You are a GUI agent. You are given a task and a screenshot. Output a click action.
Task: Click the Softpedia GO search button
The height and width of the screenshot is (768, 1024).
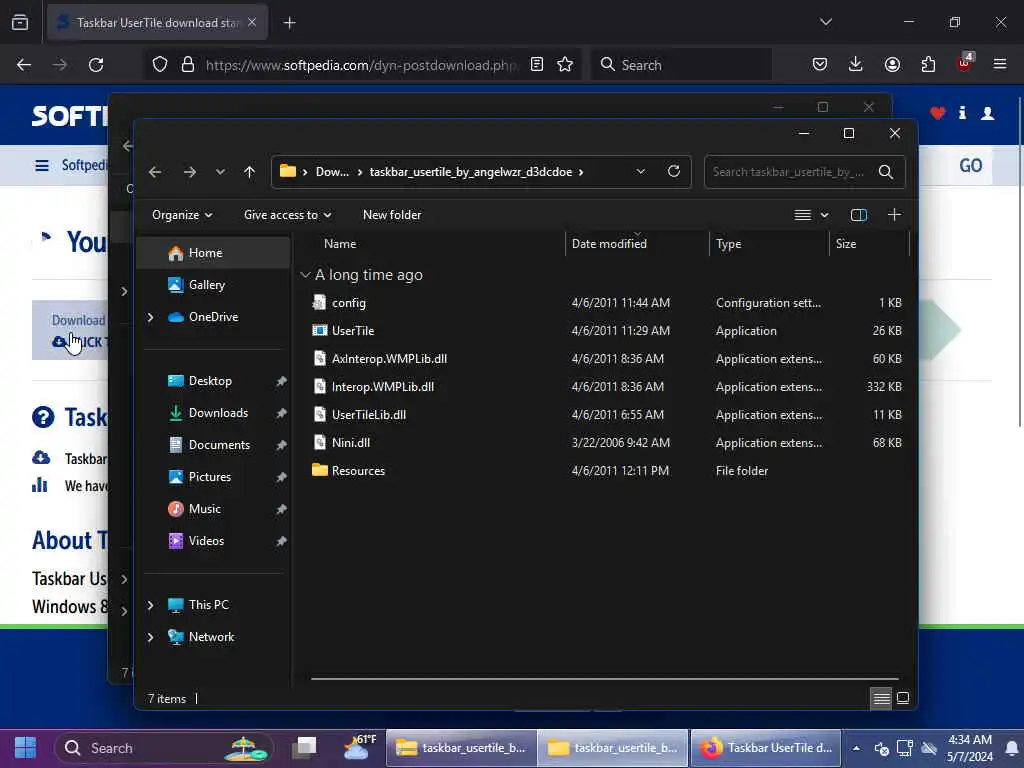970,165
